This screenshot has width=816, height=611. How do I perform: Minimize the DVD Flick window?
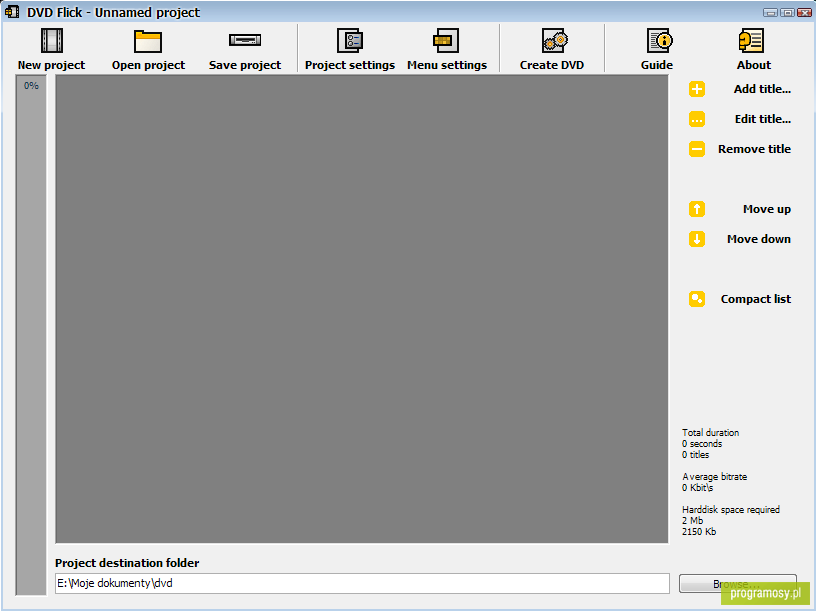771,12
